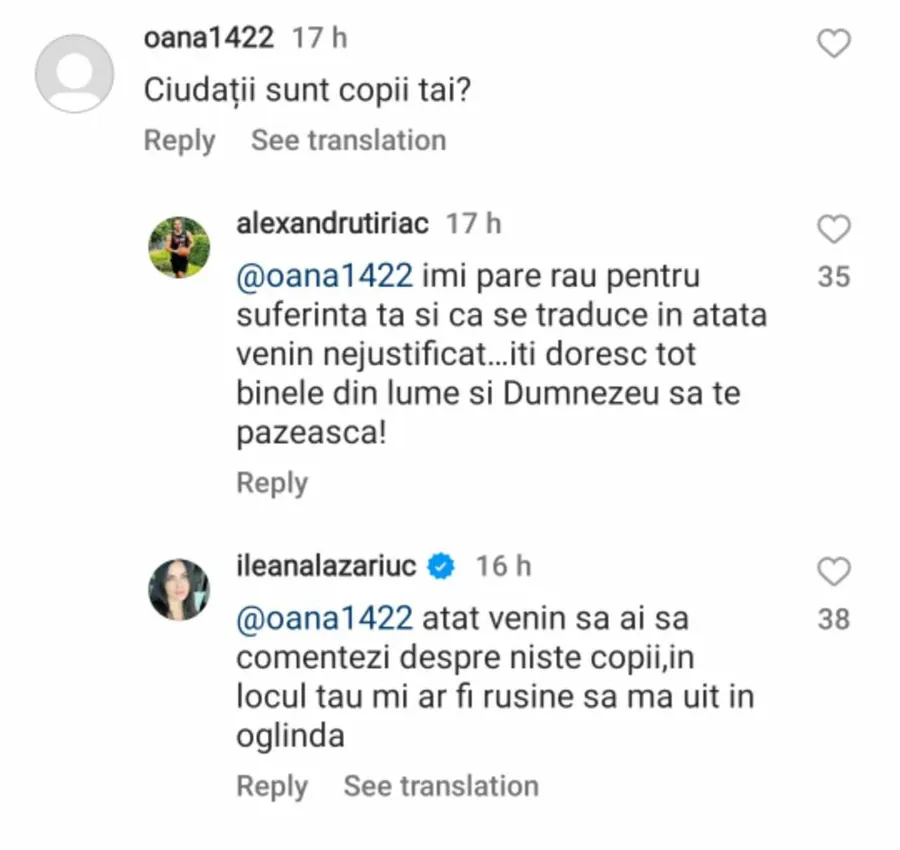Reply to oana1422's comment
This screenshot has height=850, width=900.
point(179,140)
